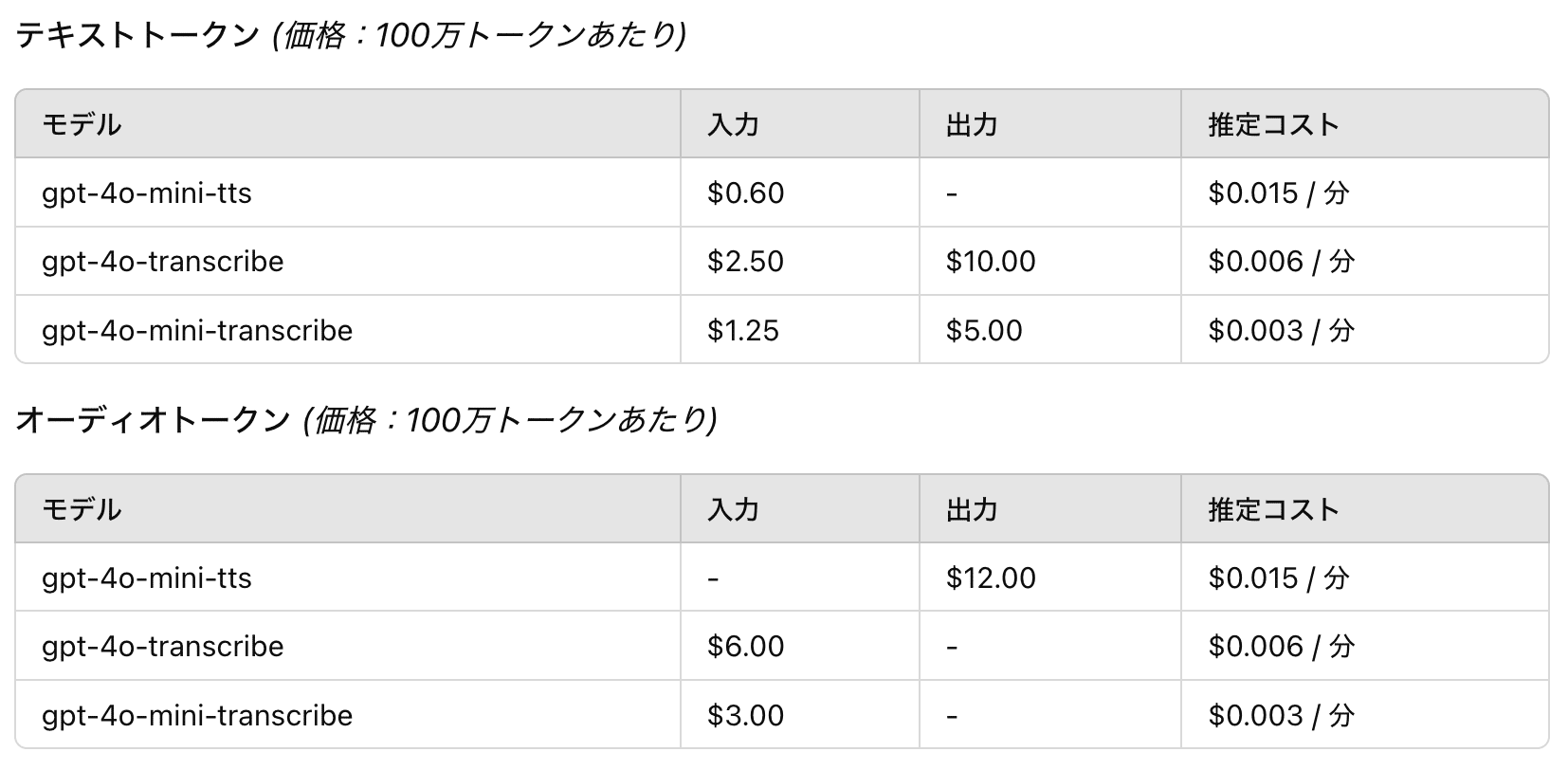Click the $2.50 input price cell
This screenshot has width=1568, height=770.
pyautogui.click(x=746, y=262)
